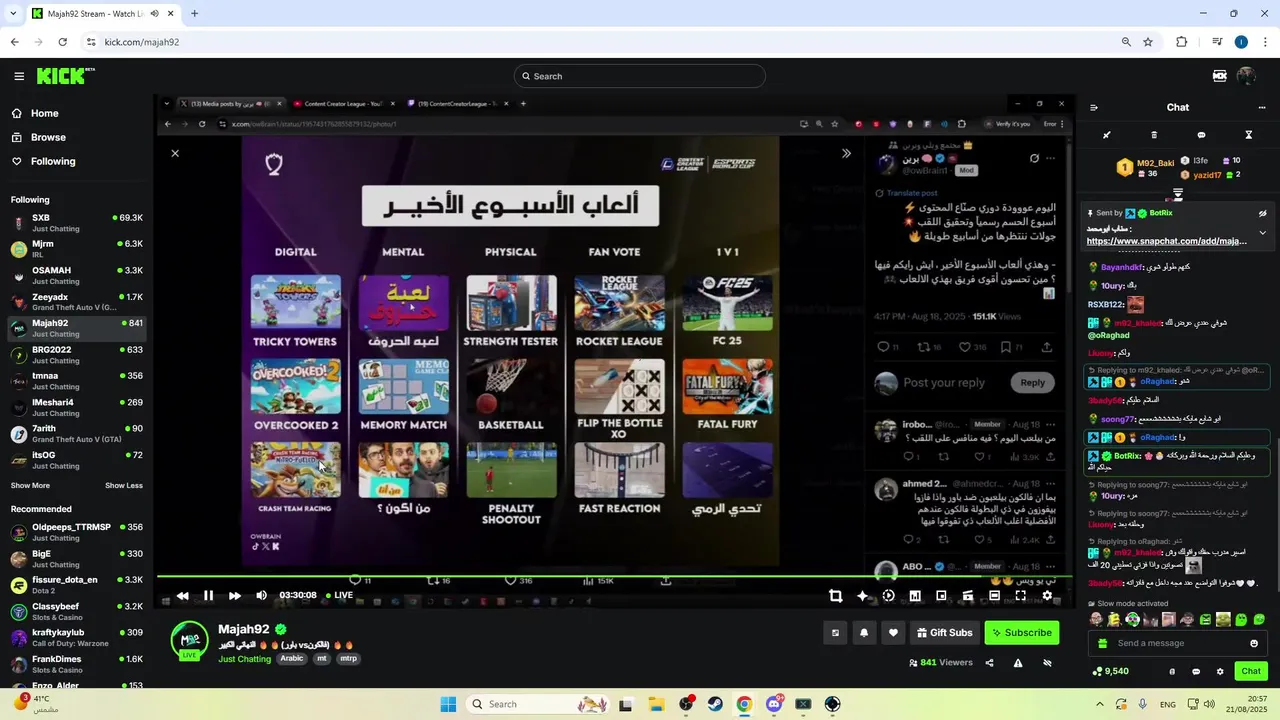The width and height of the screenshot is (1280, 720).
Task: Open SXB channel in Following list
Action: pos(77,222)
